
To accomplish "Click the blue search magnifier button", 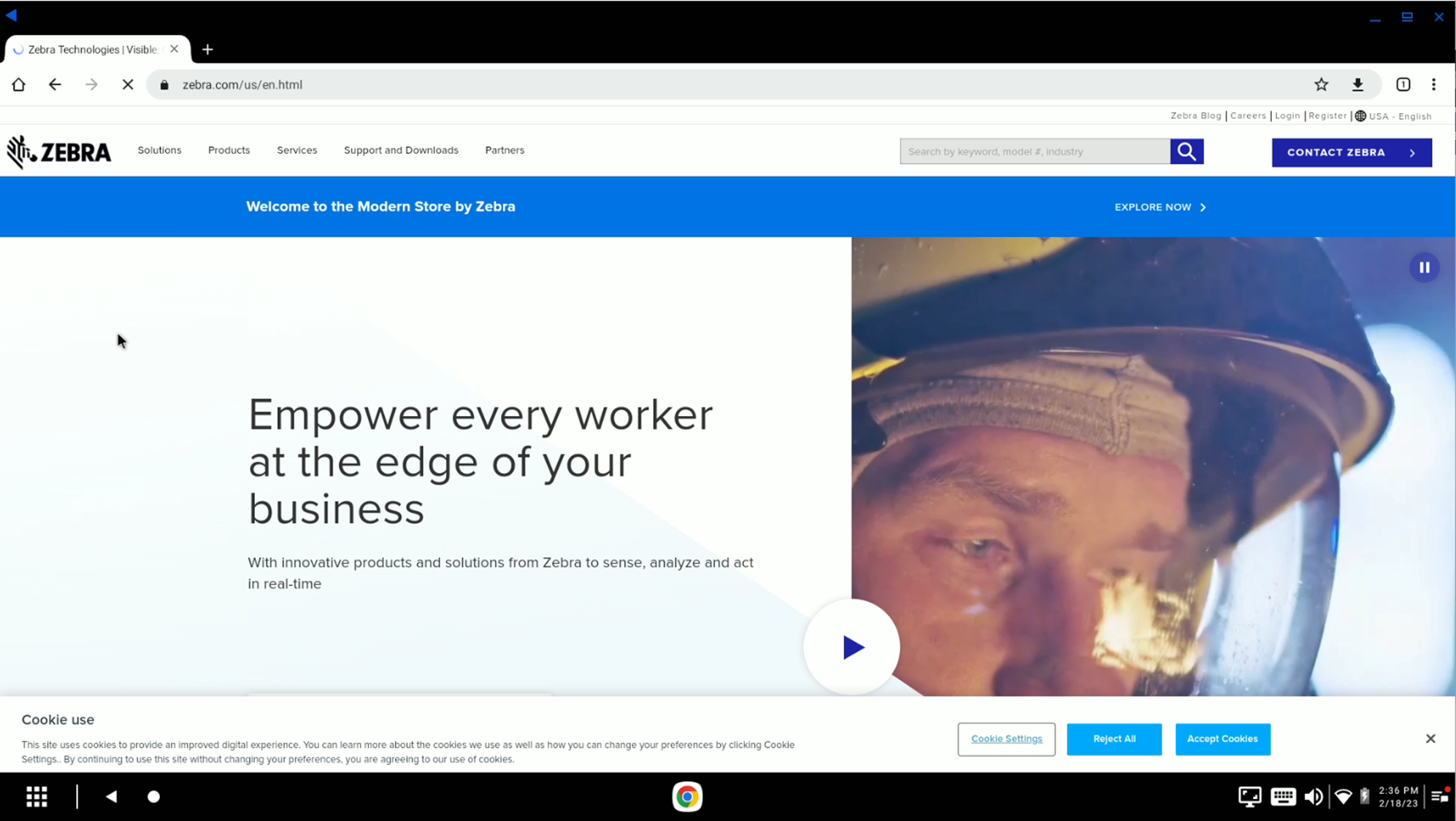I will (1187, 152).
